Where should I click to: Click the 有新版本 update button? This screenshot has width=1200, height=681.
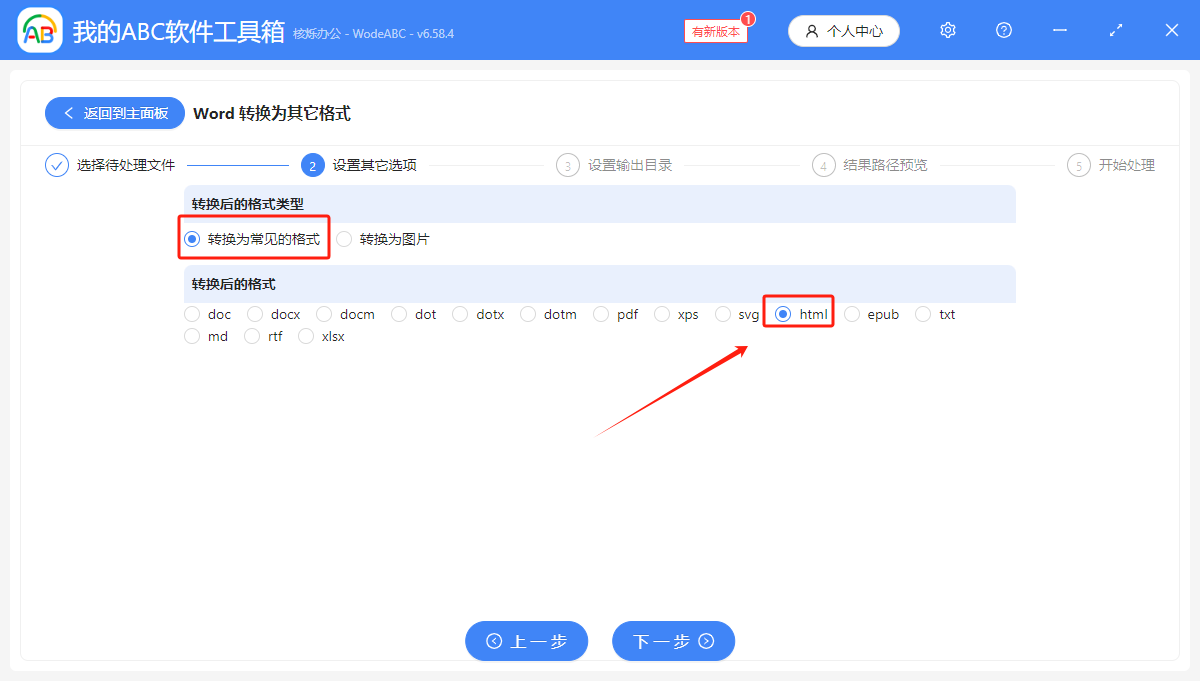[714, 31]
